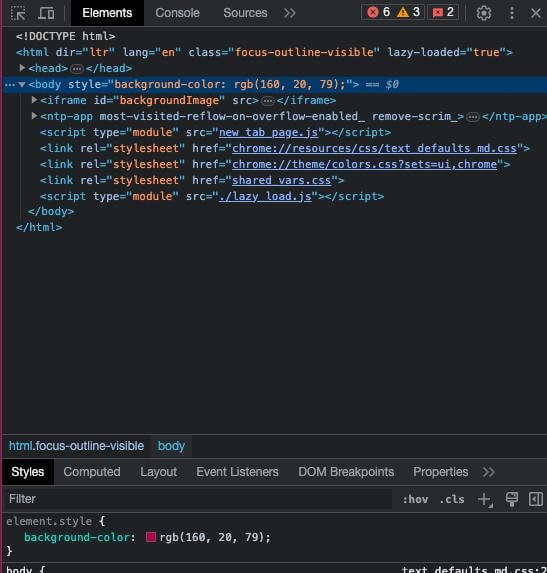547x573 pixels.
Task: Toggle the computed styles sidebar icon
Action: [535, 499]
